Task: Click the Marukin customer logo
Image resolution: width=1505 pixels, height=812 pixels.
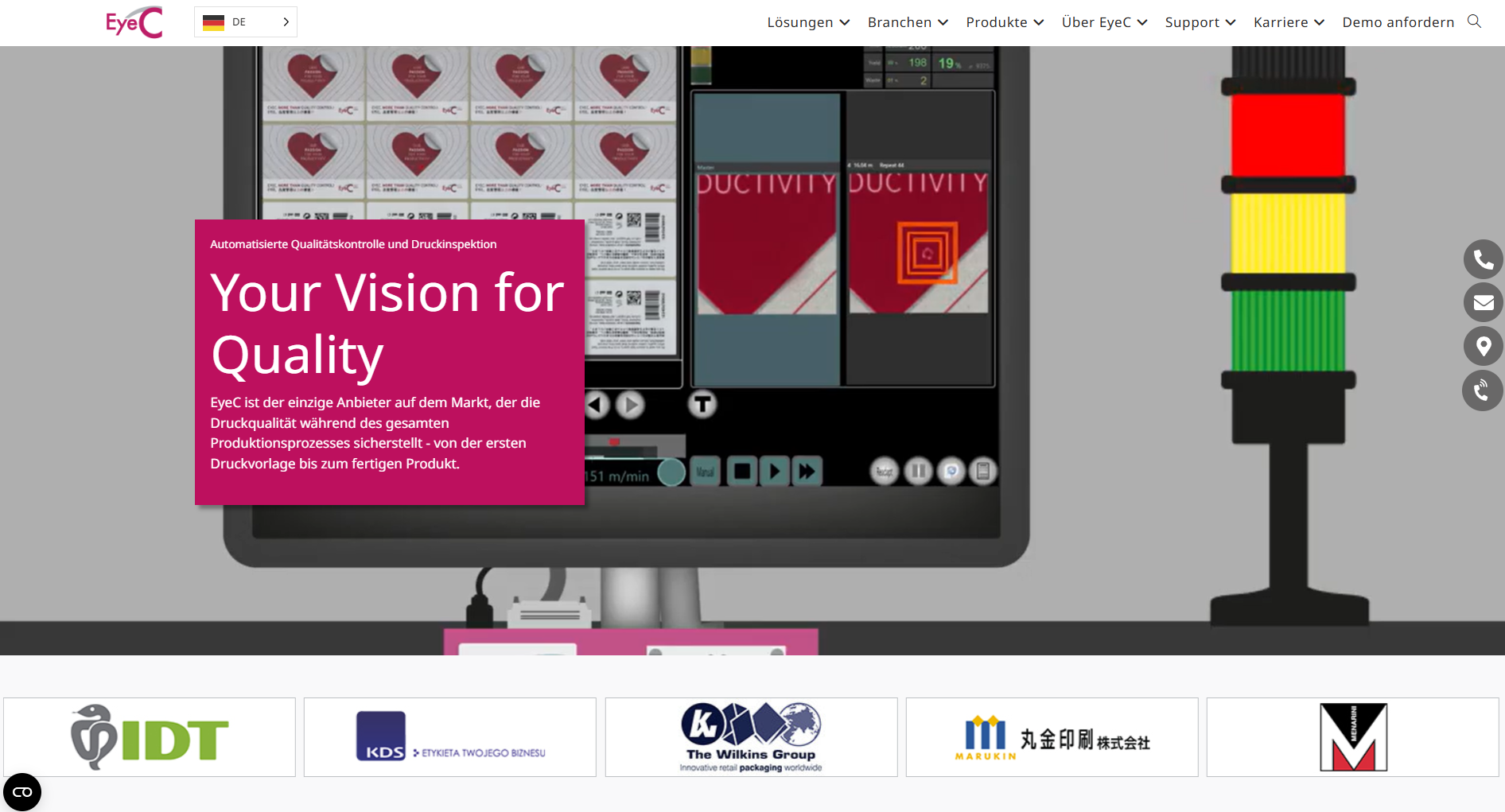Action: 1052,737
